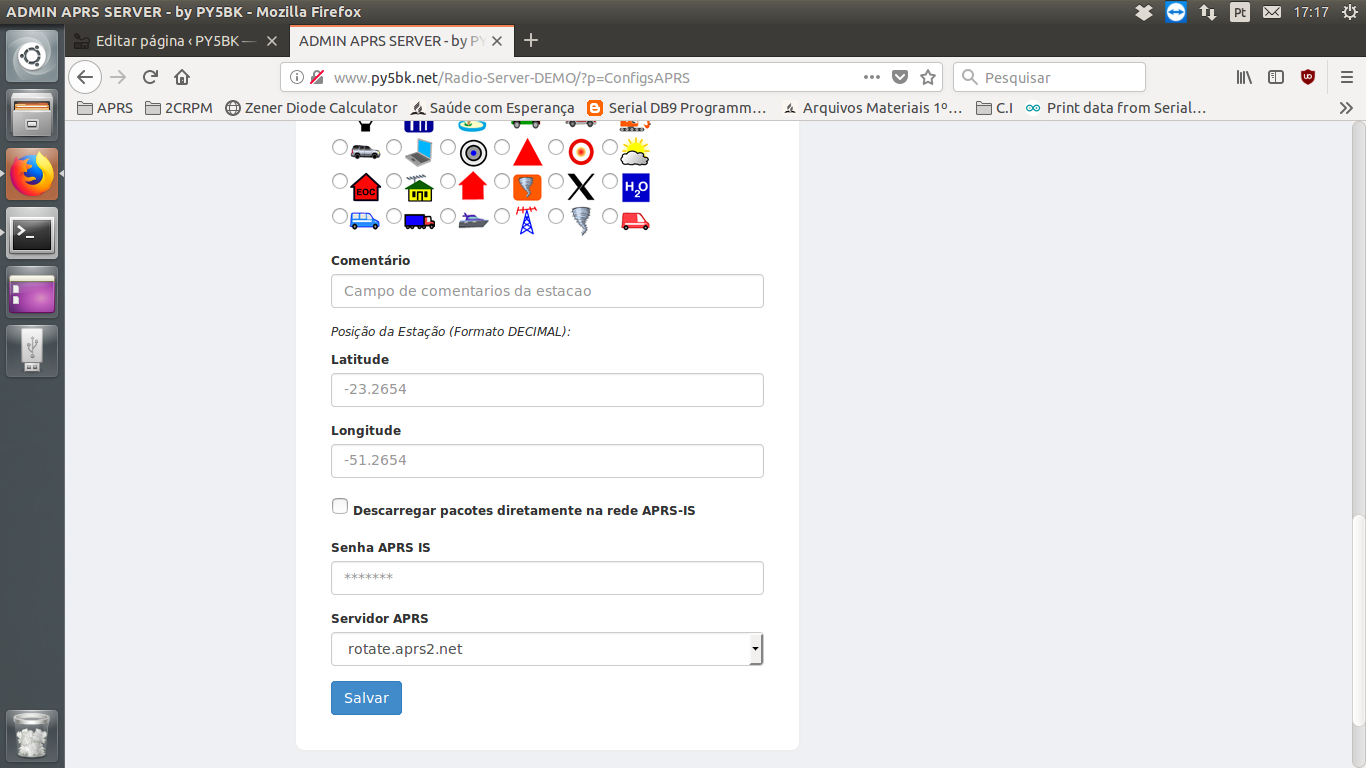Select the radio button beside the laptop symbol
The height and width of the screenshot is (768, 1366).
click(x=394, y=147)
